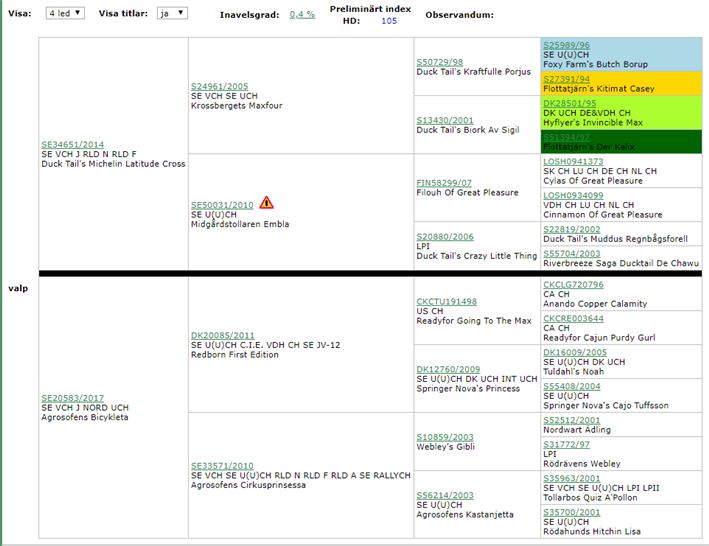This screenshot has width=709, height=546.
Task: Select the name Agrosofens Kastanjetta
Action: point(465,515)
